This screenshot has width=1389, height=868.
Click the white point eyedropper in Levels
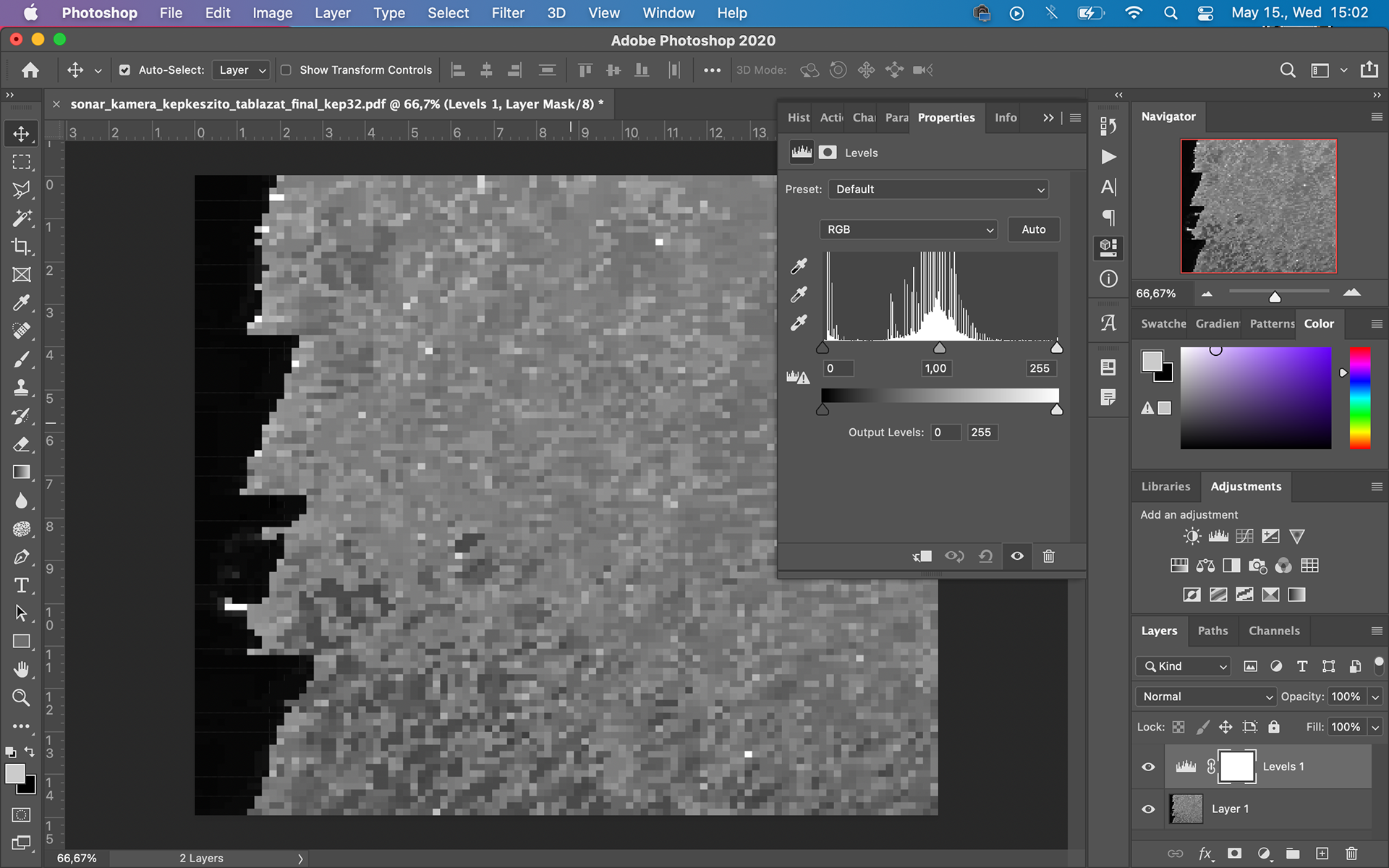[799, 323]
